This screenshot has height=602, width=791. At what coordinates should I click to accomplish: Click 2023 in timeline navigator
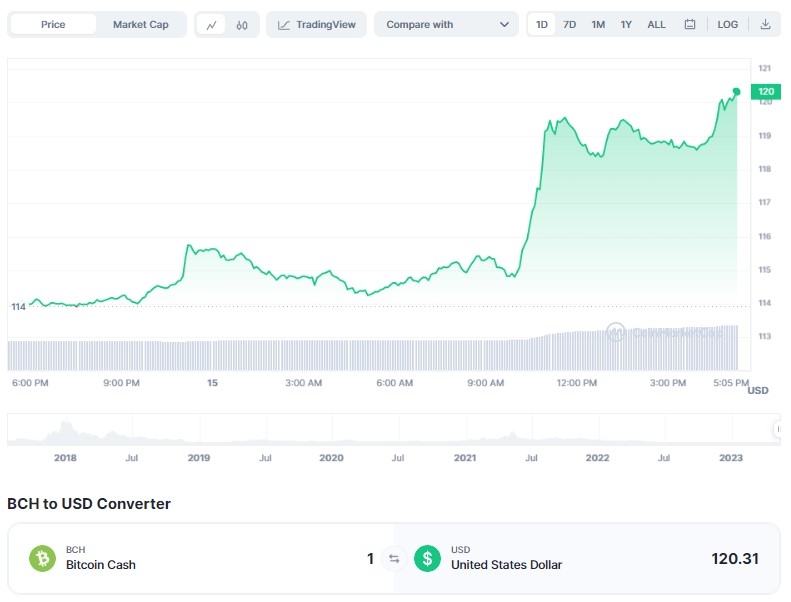click(731, 458)
